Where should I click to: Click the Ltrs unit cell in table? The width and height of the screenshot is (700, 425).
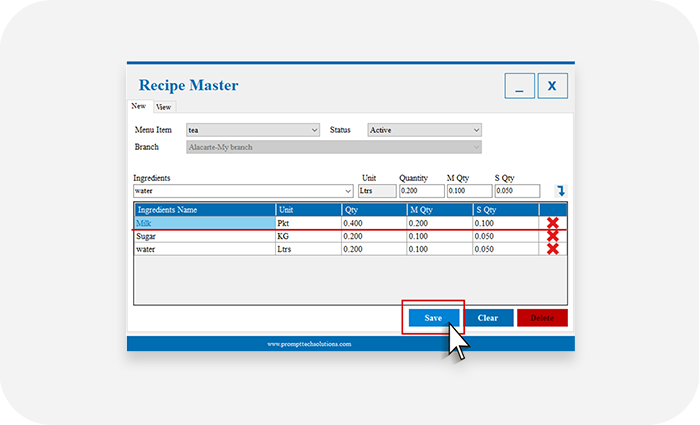pyautogui.click(x=308, y=249)
